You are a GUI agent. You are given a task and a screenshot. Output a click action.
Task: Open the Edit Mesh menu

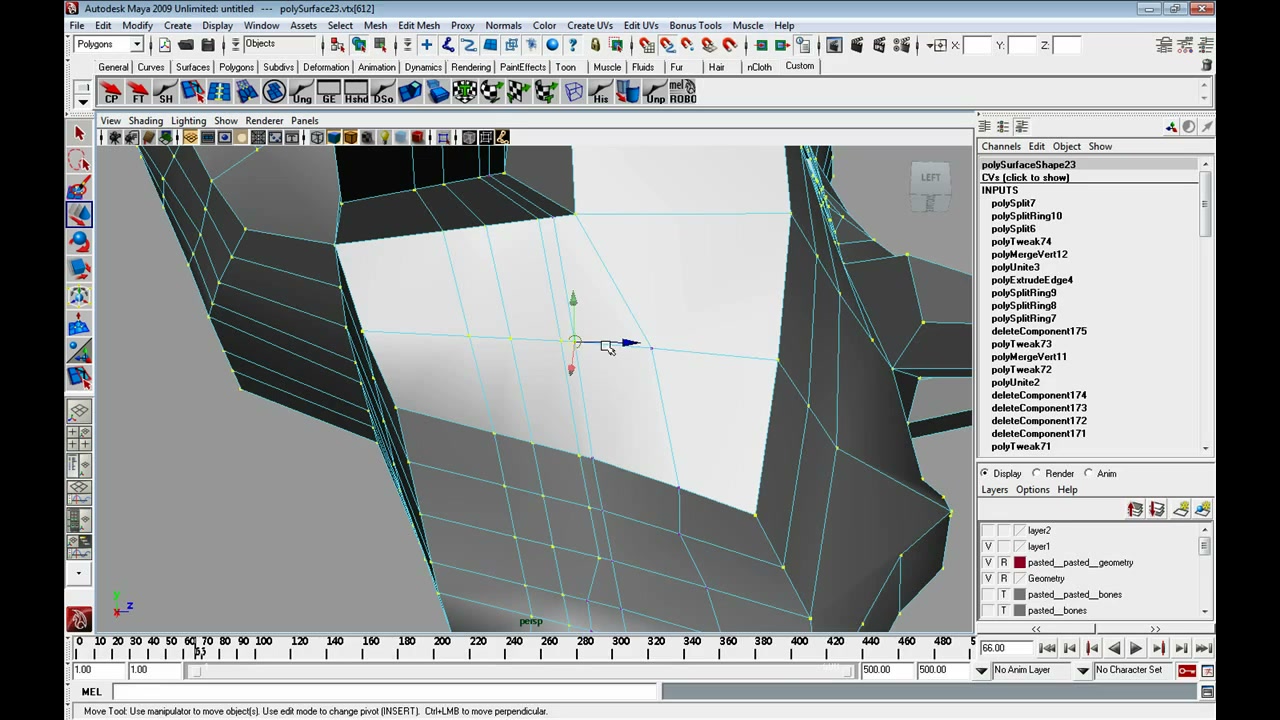click(x=418, y=25)
